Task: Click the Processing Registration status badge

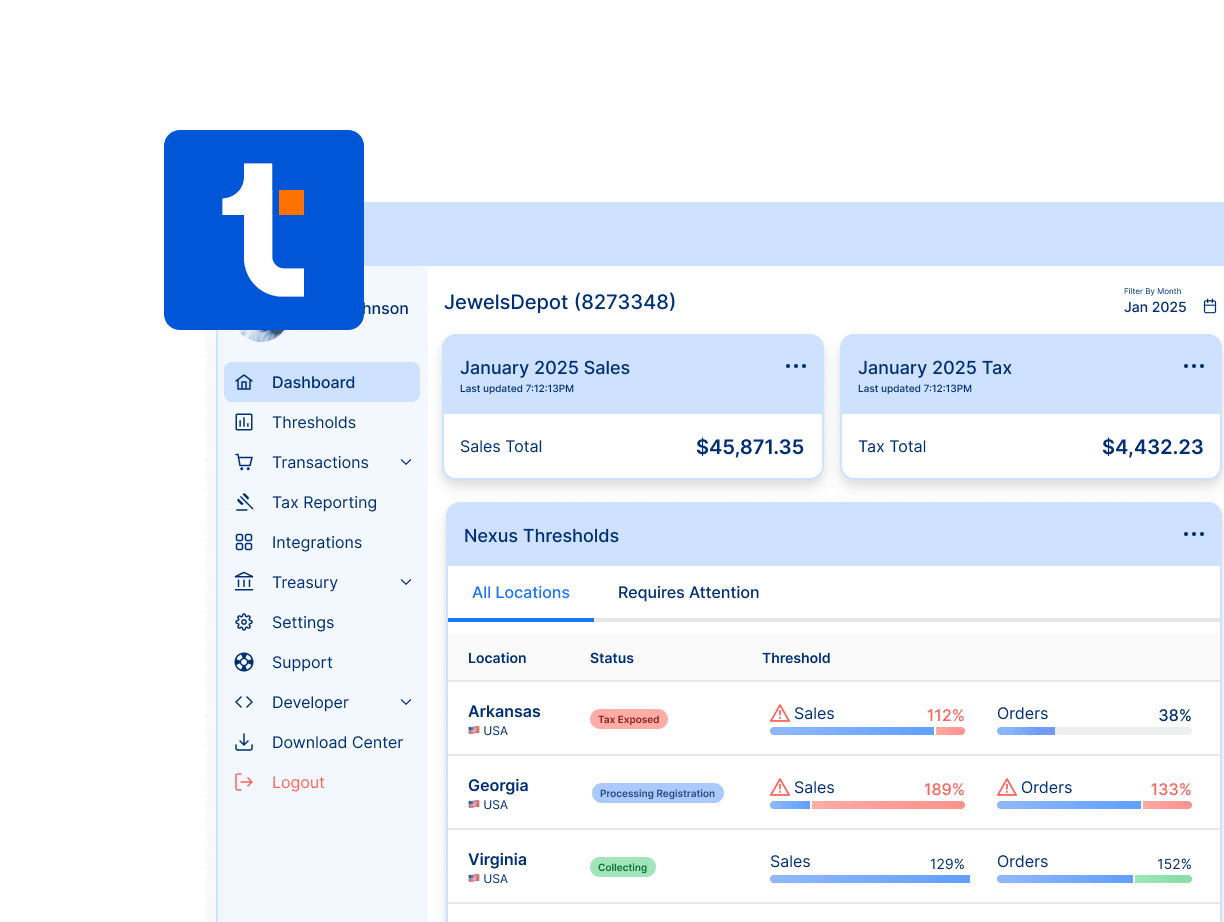Action: pyautogui.click(x=657, y=793)
